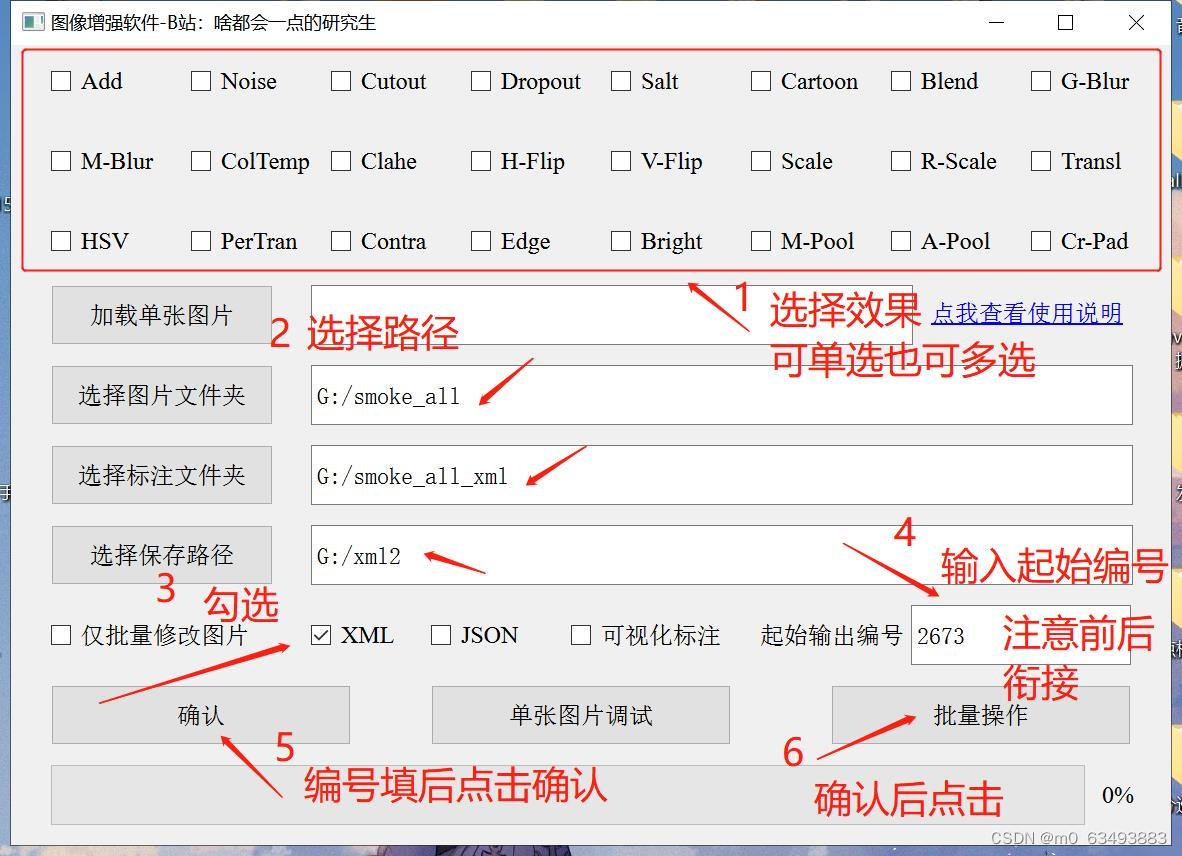
Task: Click the 起始输出编号 number field
Action: (1020, 635)
